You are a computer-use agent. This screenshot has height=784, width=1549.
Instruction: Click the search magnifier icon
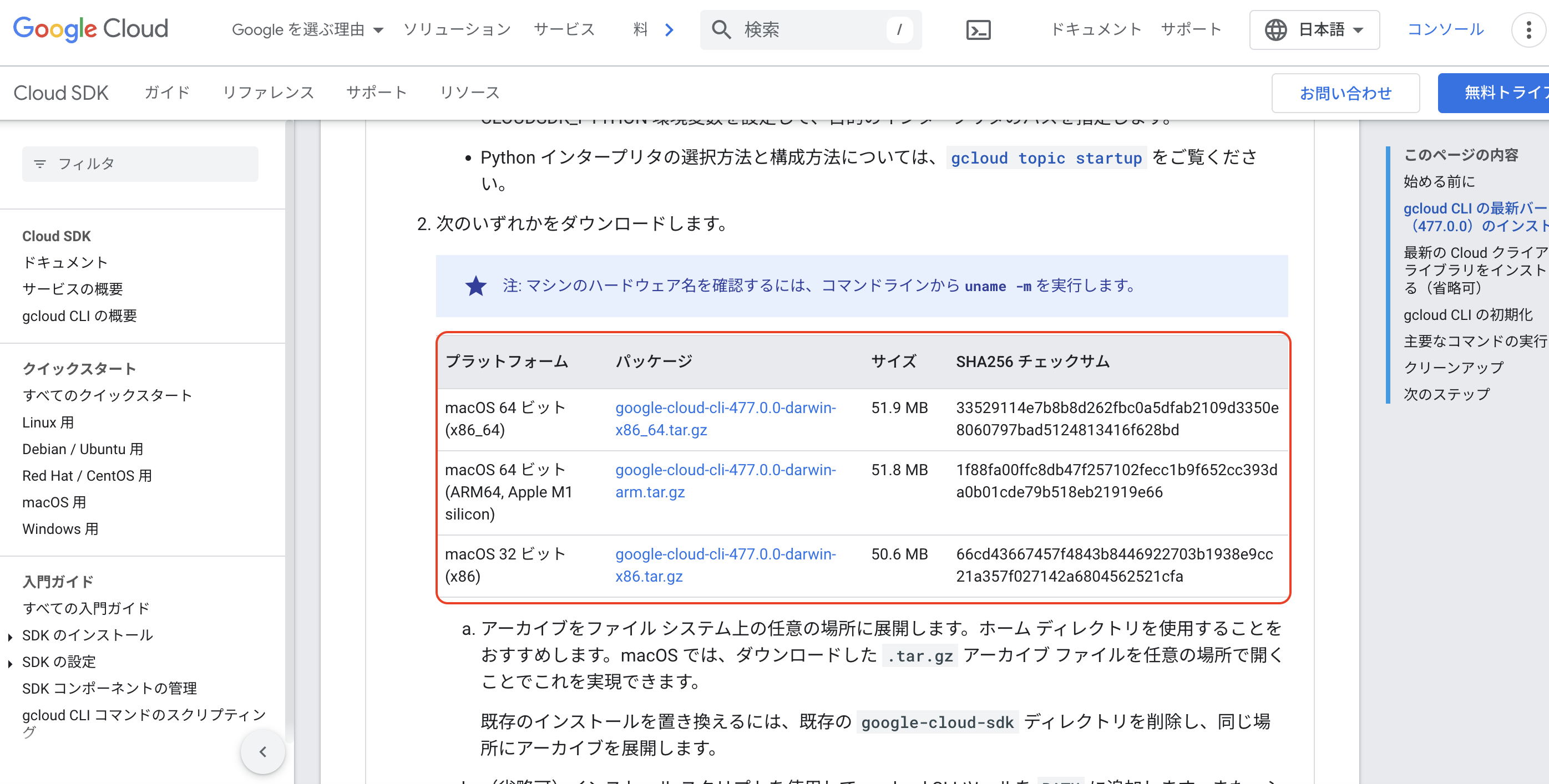[721, 29]
